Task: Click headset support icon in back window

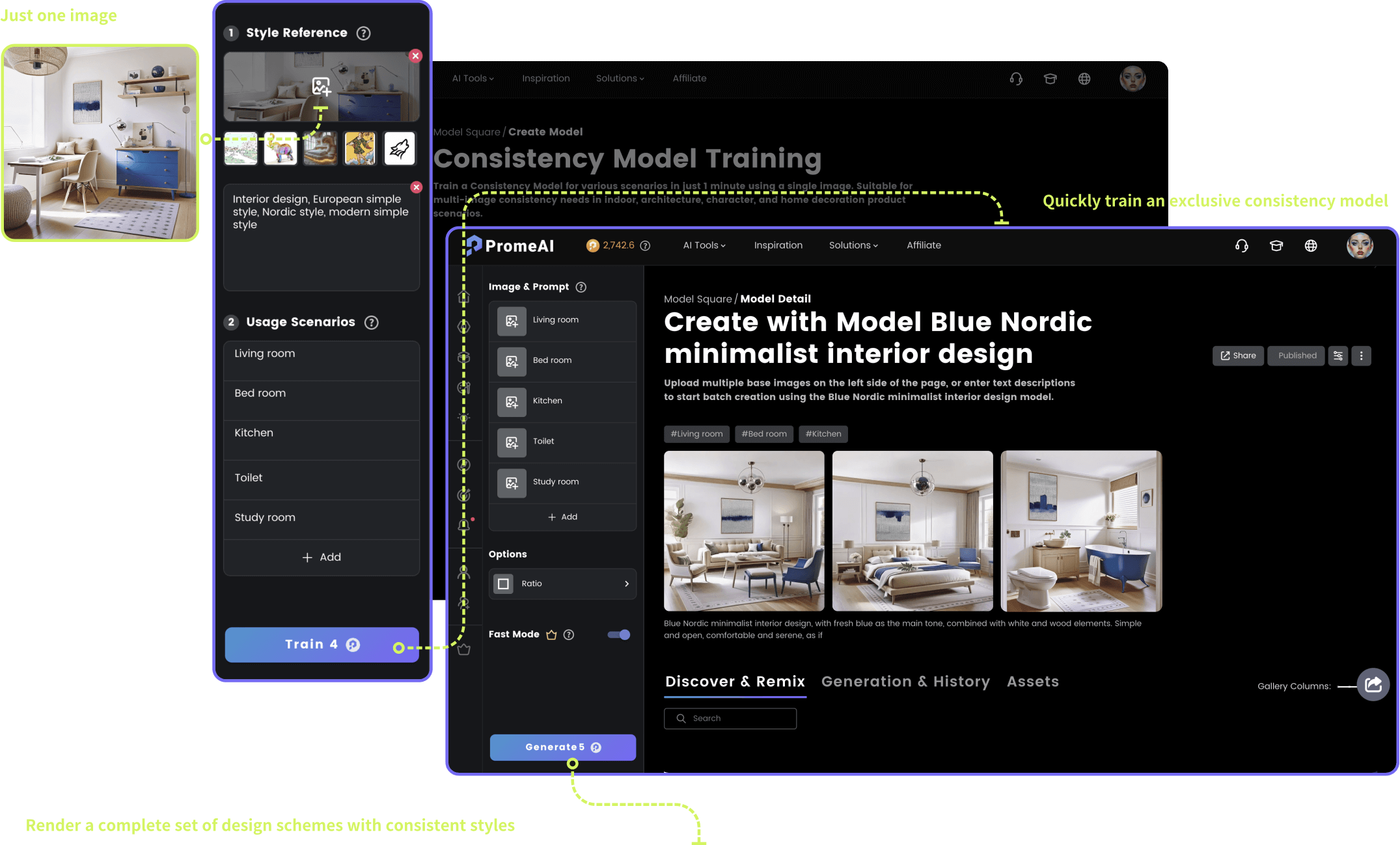Action: 1016,79
